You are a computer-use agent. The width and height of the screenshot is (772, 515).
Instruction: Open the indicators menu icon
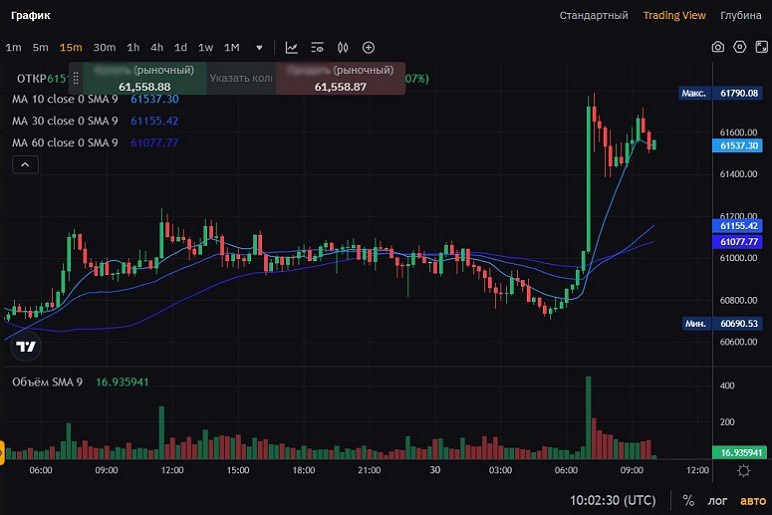(x=291, y=47)
